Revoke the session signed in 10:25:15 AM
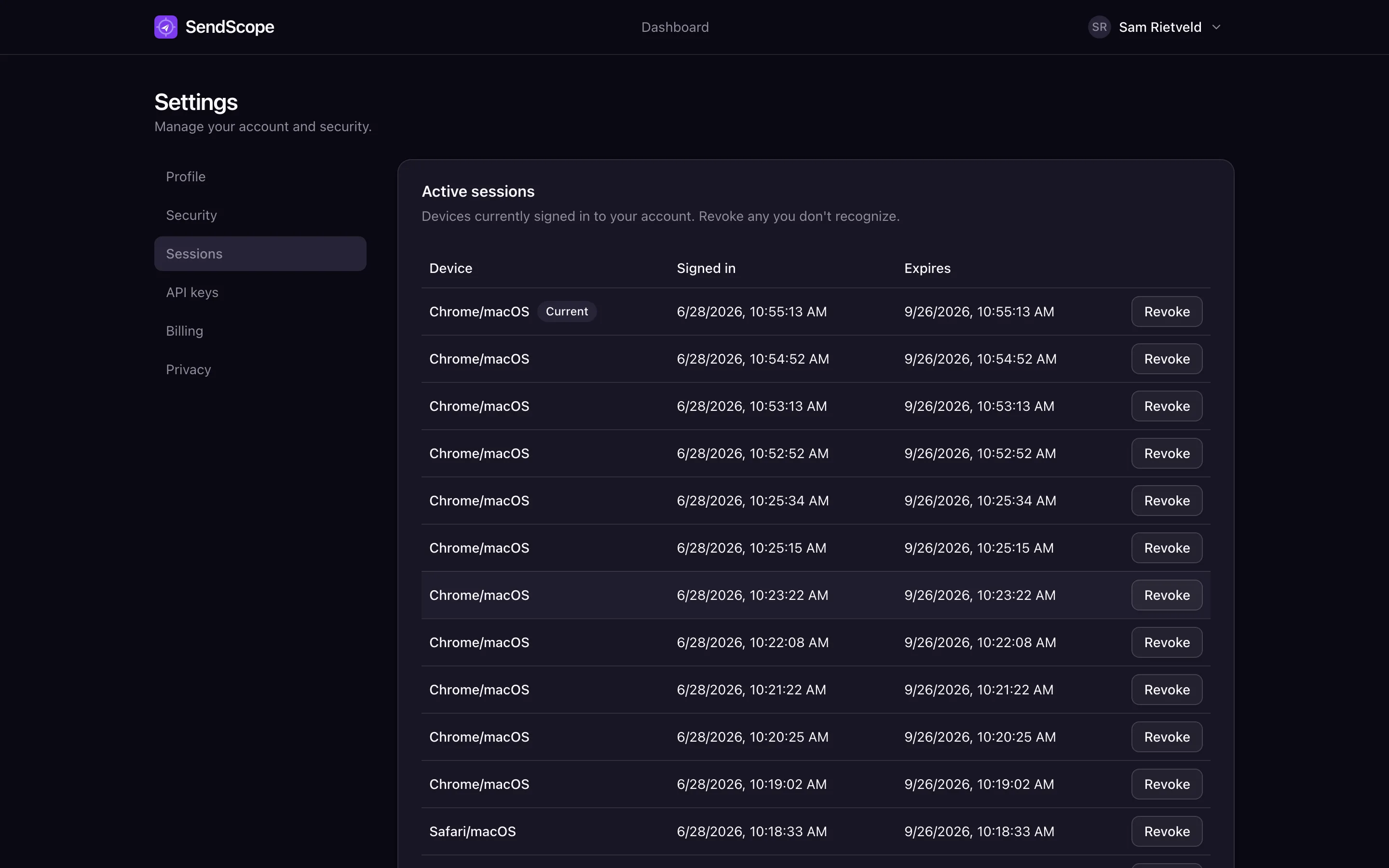This screenshot has width=1389, height=868. click(x=1166, y=548)
